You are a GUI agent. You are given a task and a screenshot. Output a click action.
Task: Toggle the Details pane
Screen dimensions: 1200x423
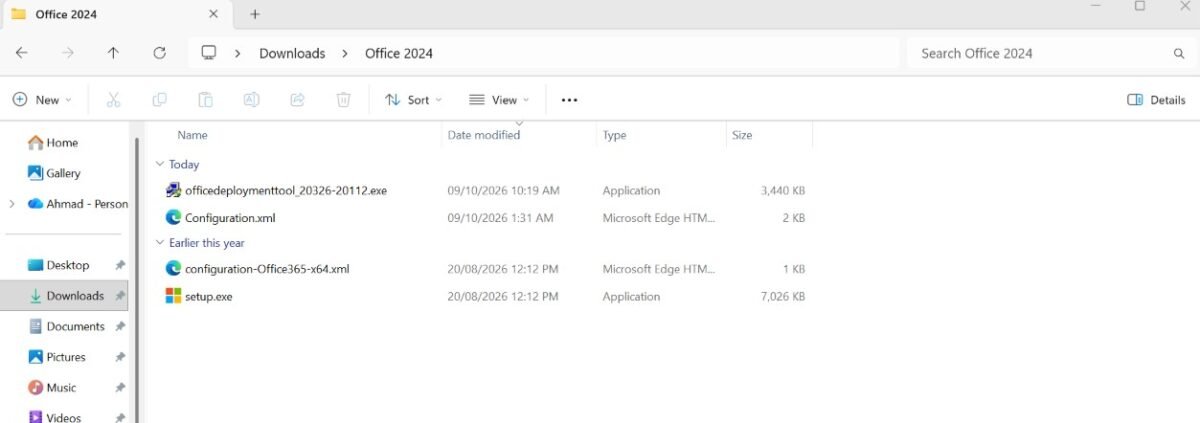coord(1156,100)
